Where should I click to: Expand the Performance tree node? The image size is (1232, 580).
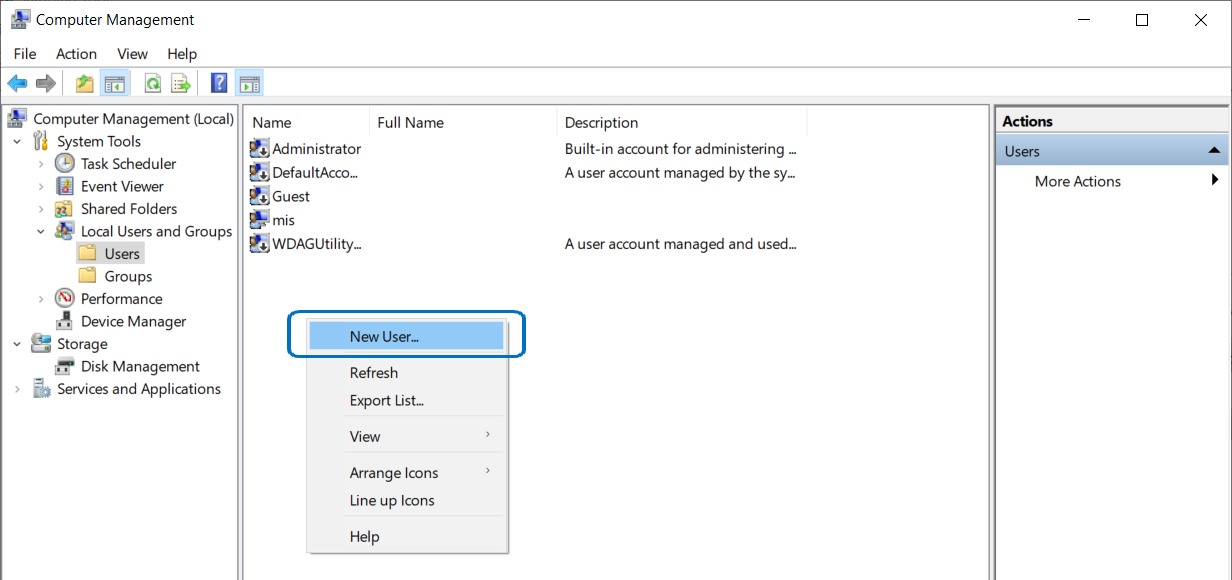click(41, 299)
